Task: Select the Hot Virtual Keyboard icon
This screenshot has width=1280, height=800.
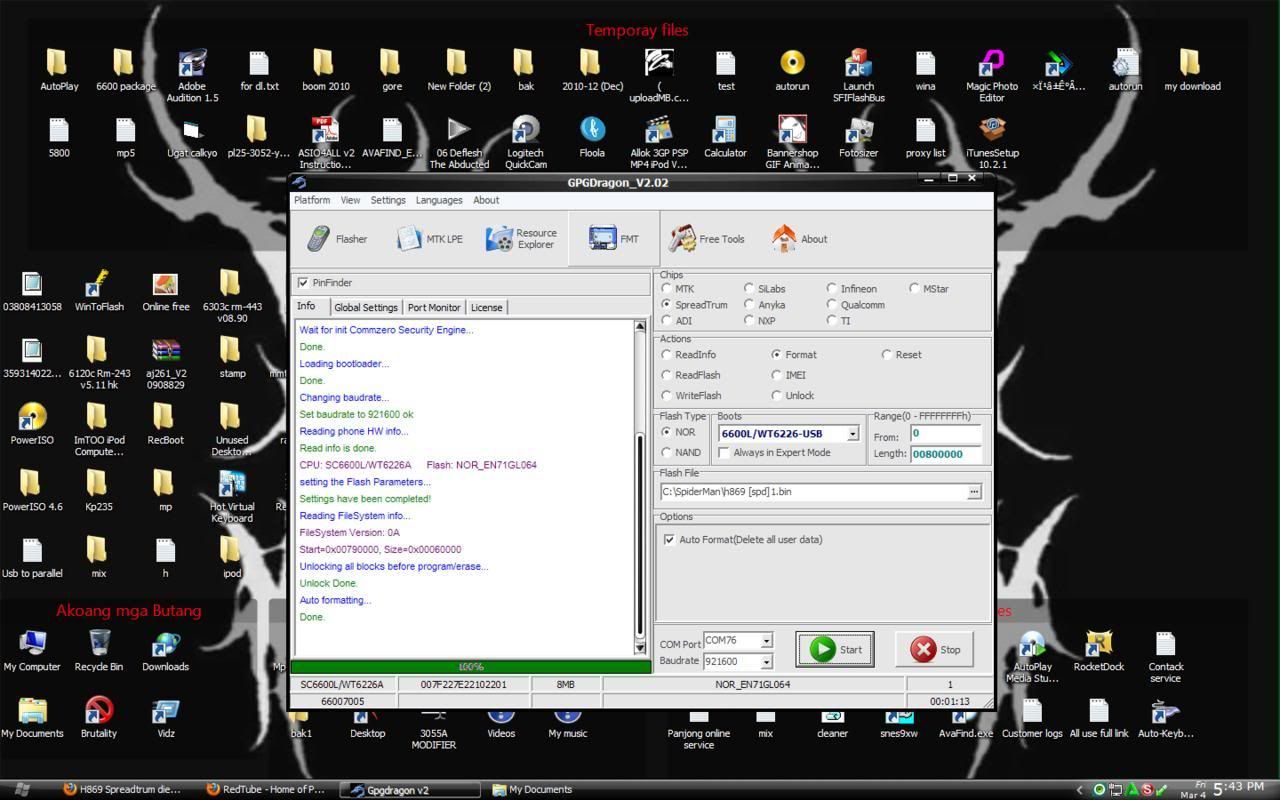Action: (232, 496)
